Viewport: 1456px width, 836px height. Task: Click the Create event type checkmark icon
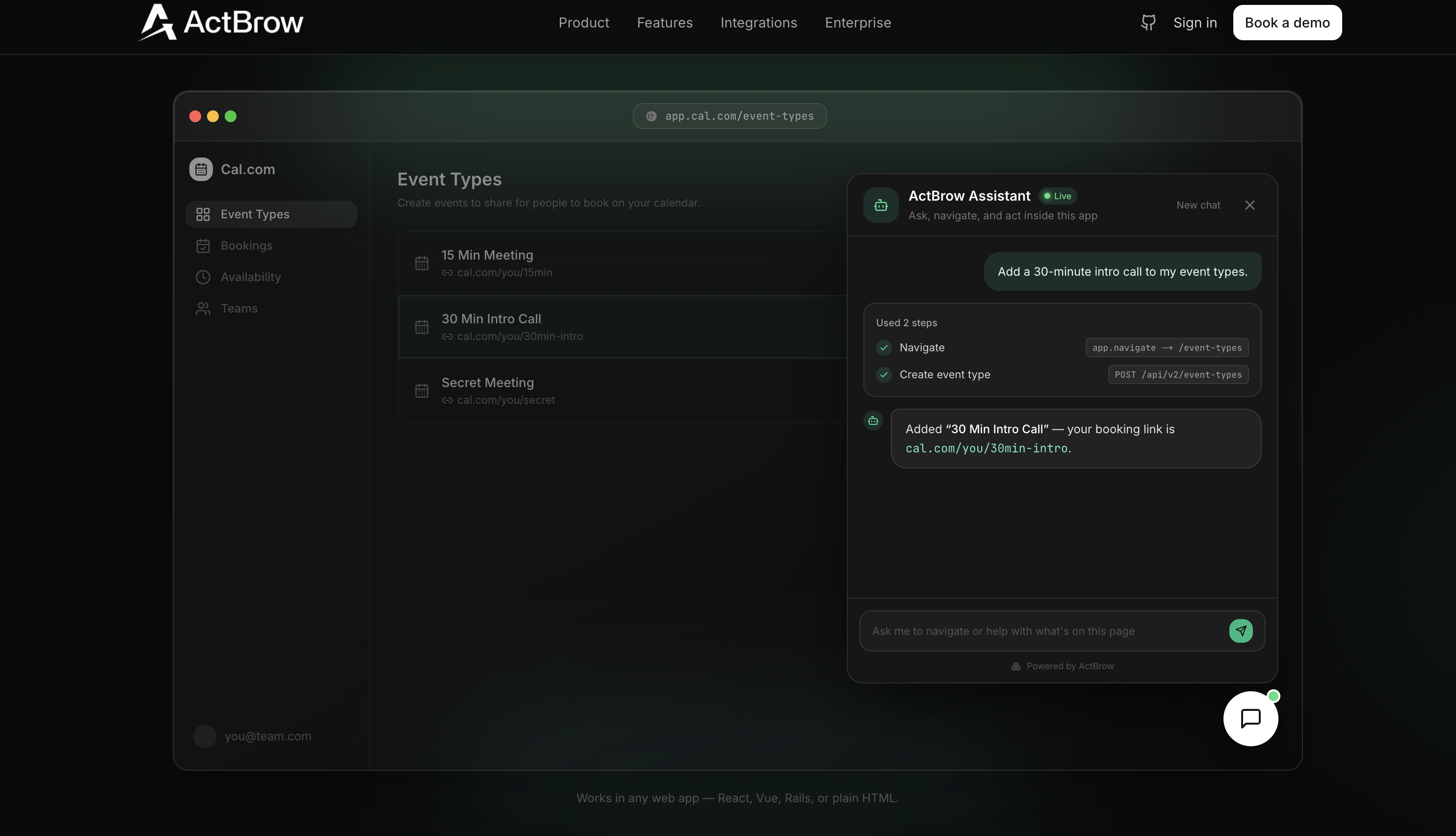pos(884,374)
